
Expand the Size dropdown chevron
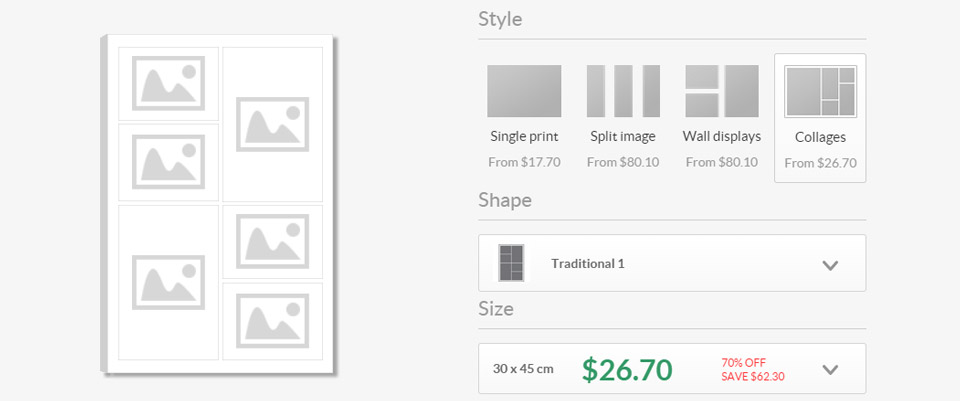[830, 369]
